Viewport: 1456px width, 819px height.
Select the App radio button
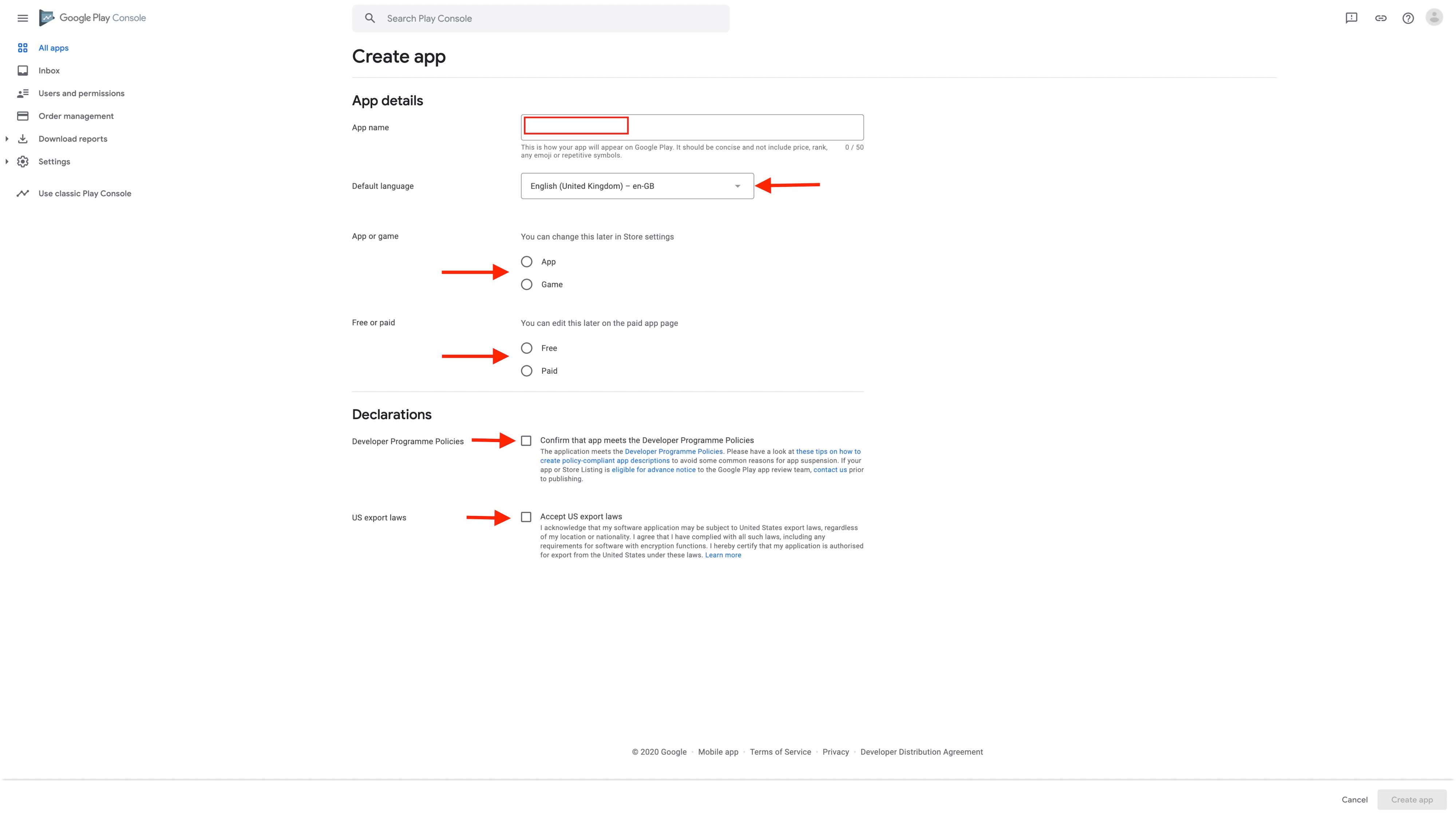[526, 262]
